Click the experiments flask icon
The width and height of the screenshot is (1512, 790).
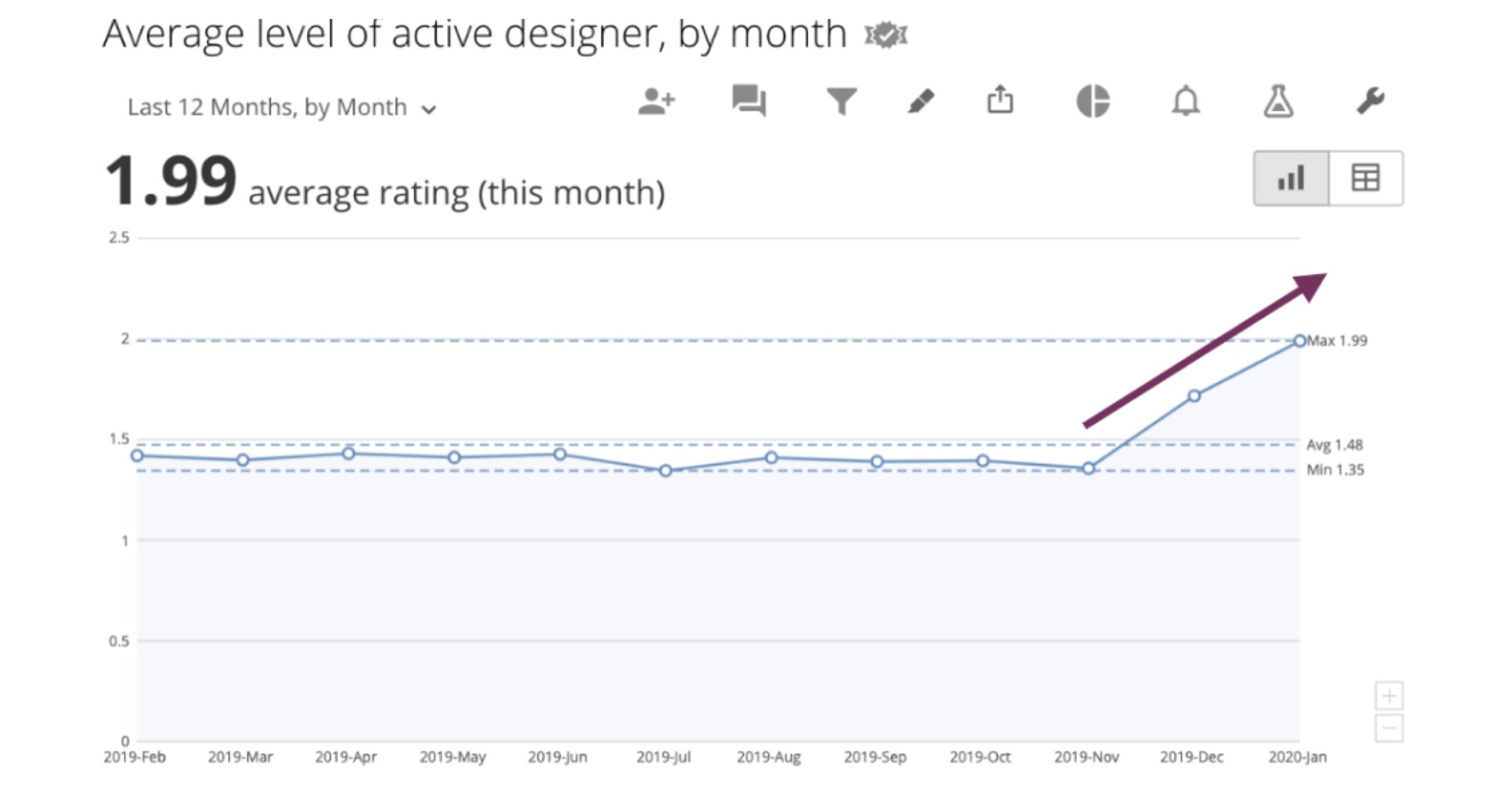[1279, 101]
